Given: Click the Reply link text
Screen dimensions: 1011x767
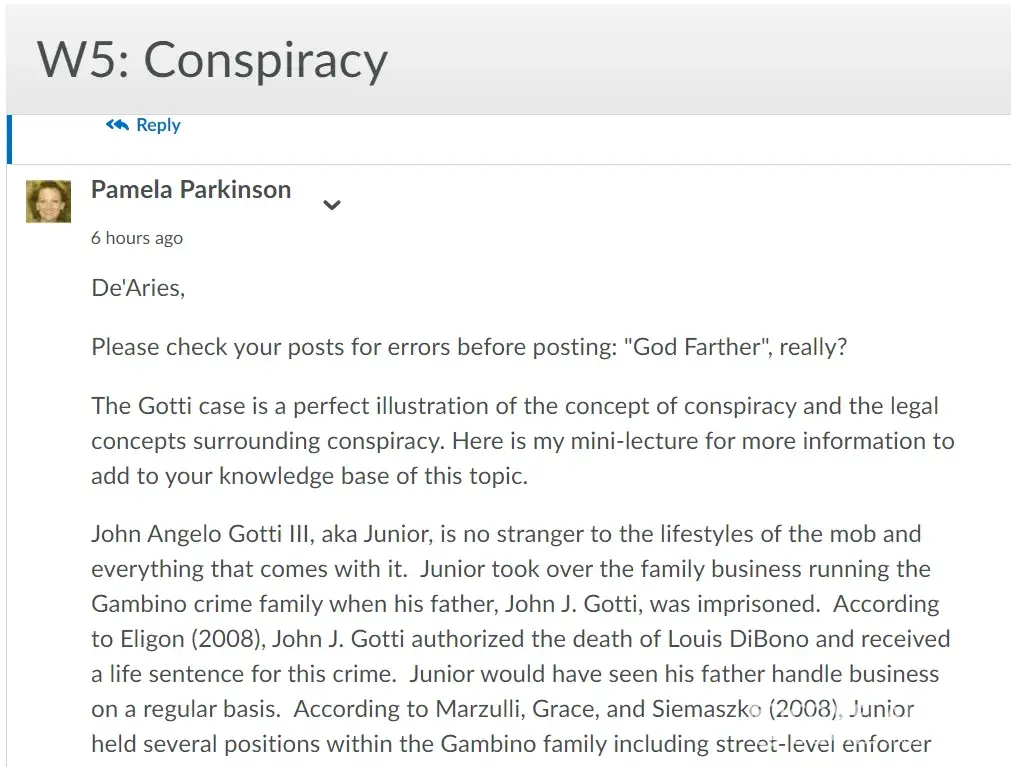Looking at the screenshot, I should click(158, 125).
